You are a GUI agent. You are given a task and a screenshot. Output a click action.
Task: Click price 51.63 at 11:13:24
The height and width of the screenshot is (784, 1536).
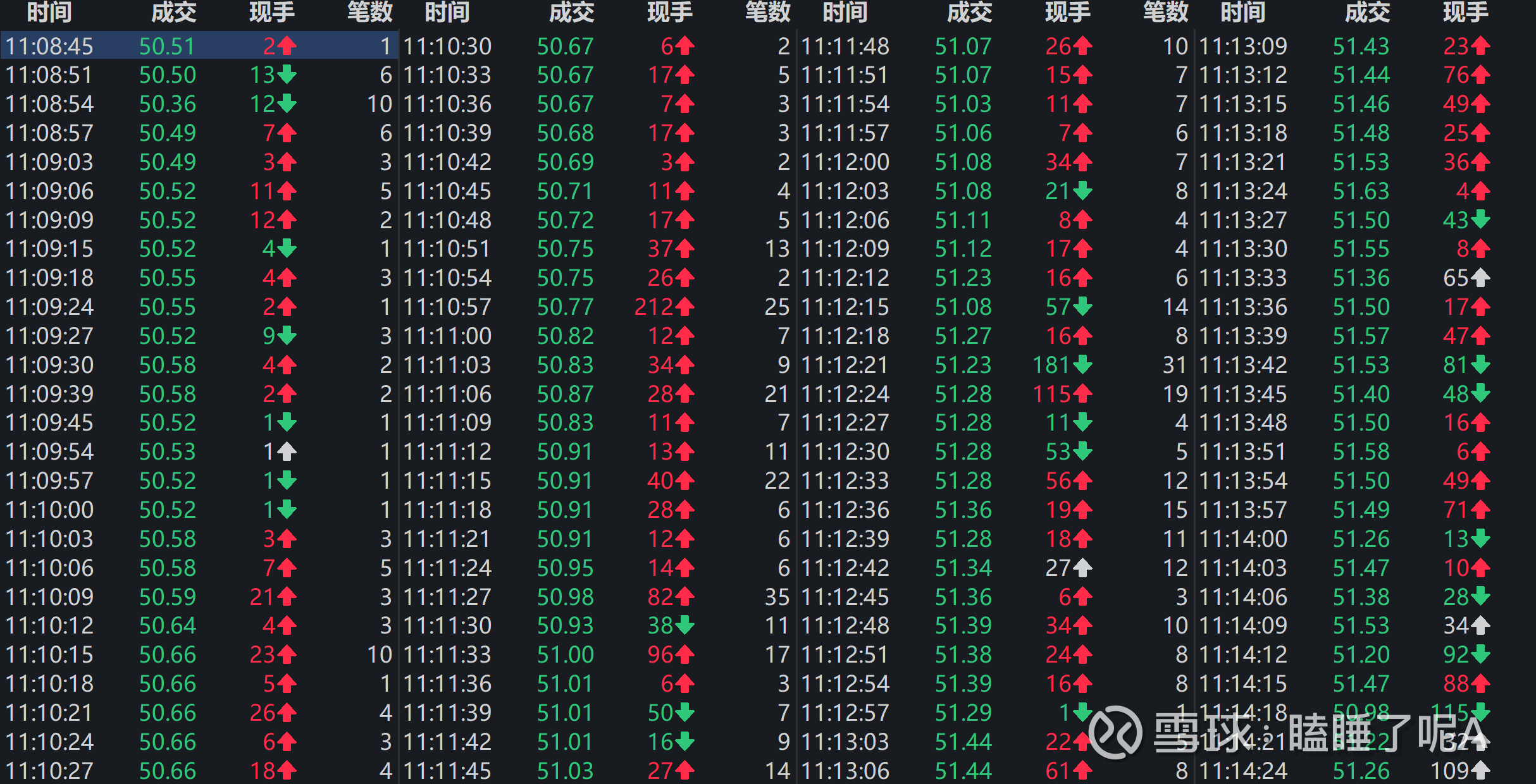tap(1361, 191)
